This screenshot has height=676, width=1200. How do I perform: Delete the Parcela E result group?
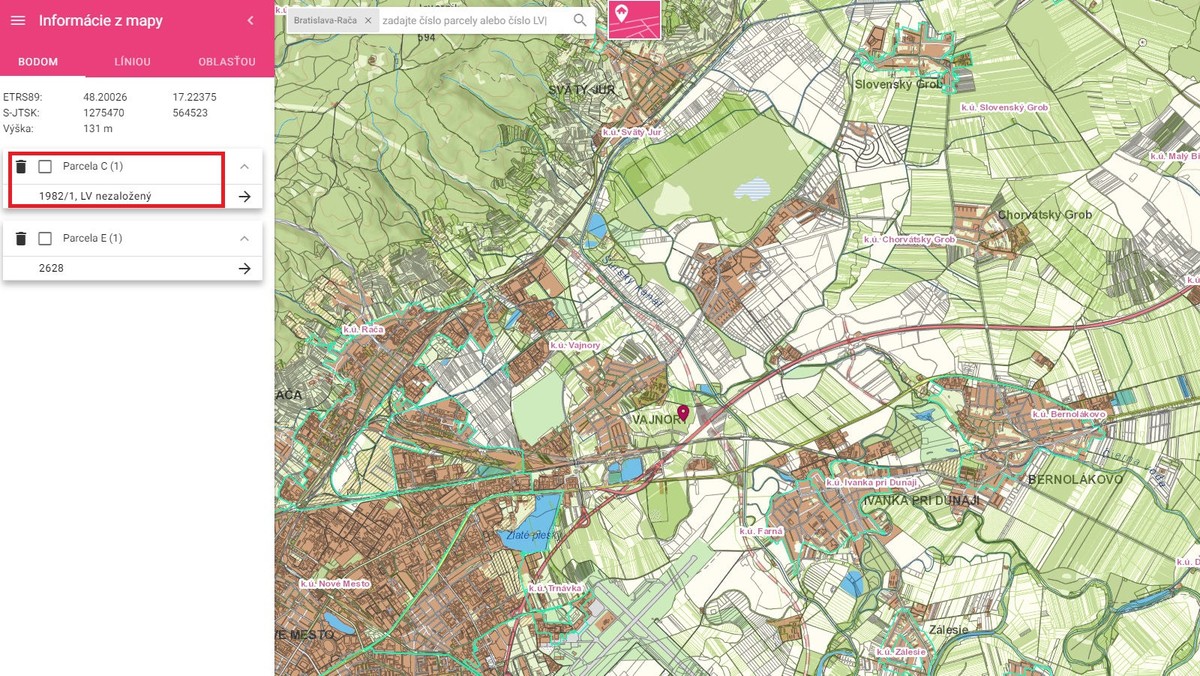coord(21,239)
